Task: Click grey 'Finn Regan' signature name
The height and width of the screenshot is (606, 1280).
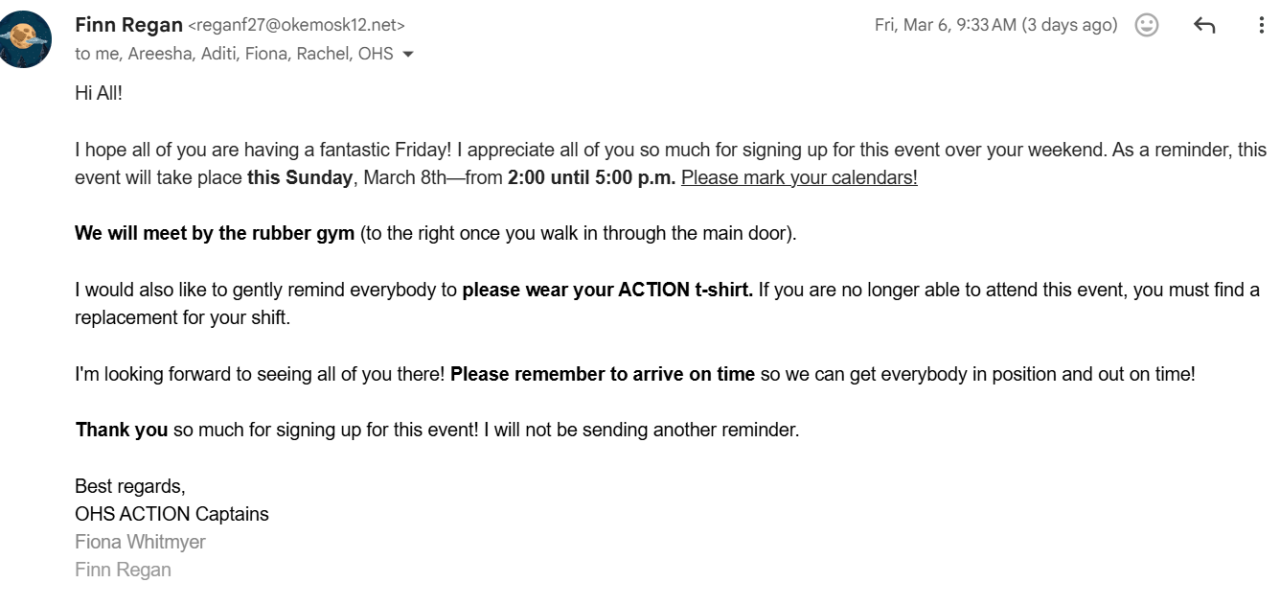Action: 122,570
